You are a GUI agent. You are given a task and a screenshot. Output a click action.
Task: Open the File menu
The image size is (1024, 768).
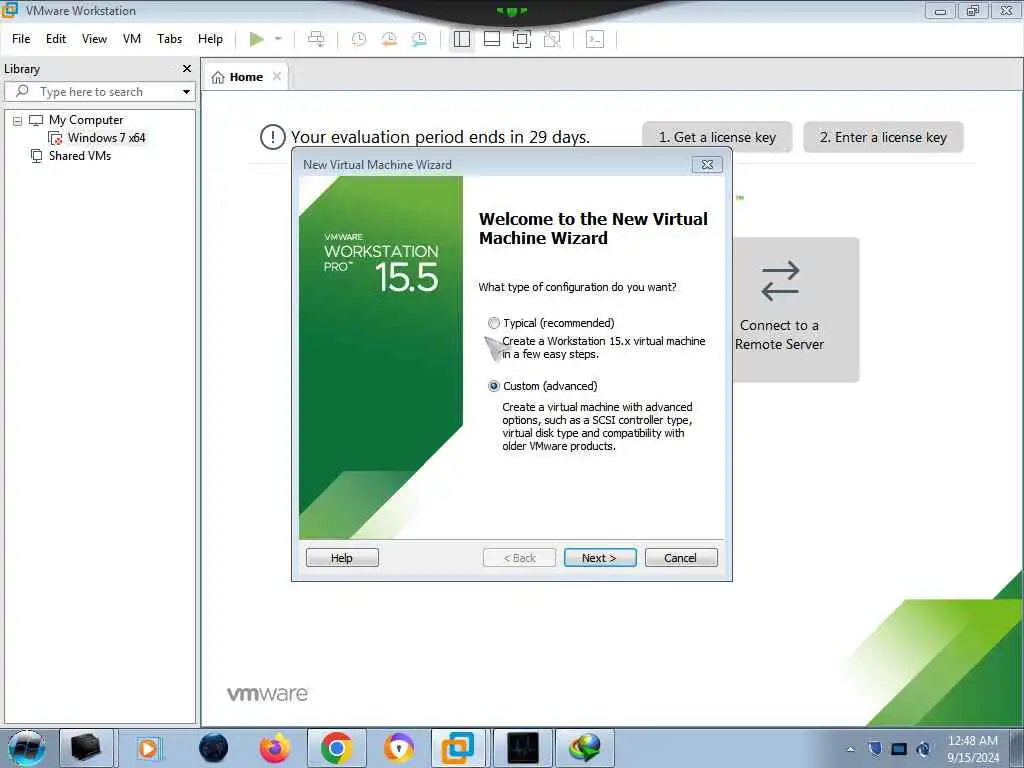pos(21,39)
